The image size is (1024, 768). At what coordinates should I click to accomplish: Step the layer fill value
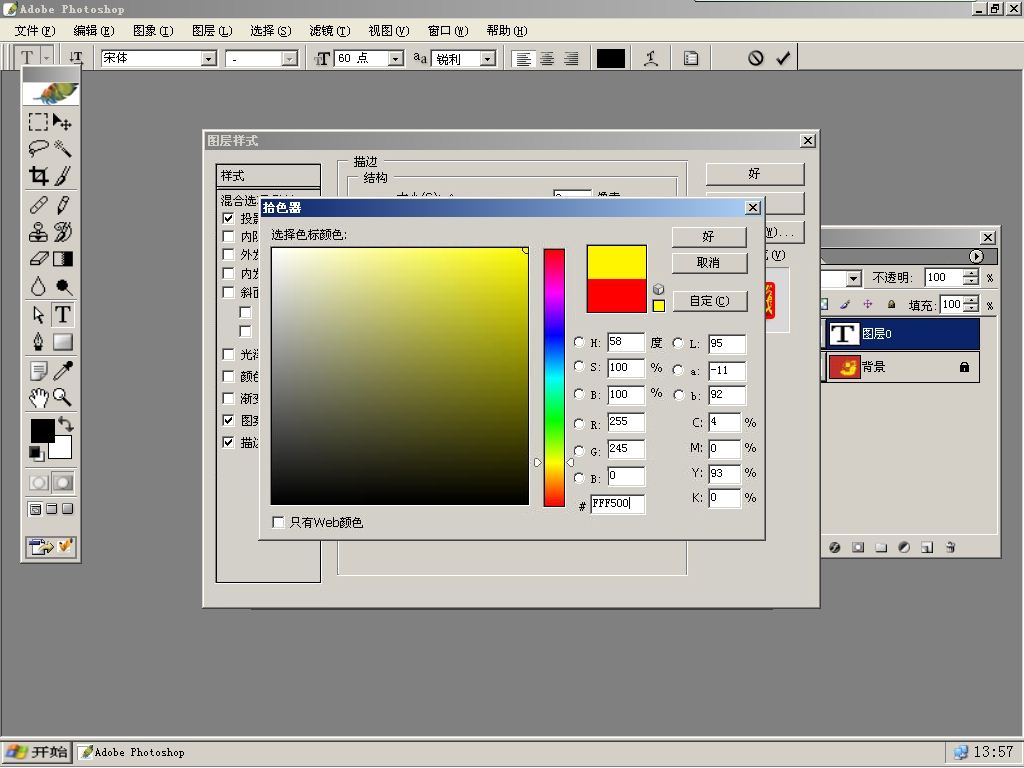tap(971, 304)
